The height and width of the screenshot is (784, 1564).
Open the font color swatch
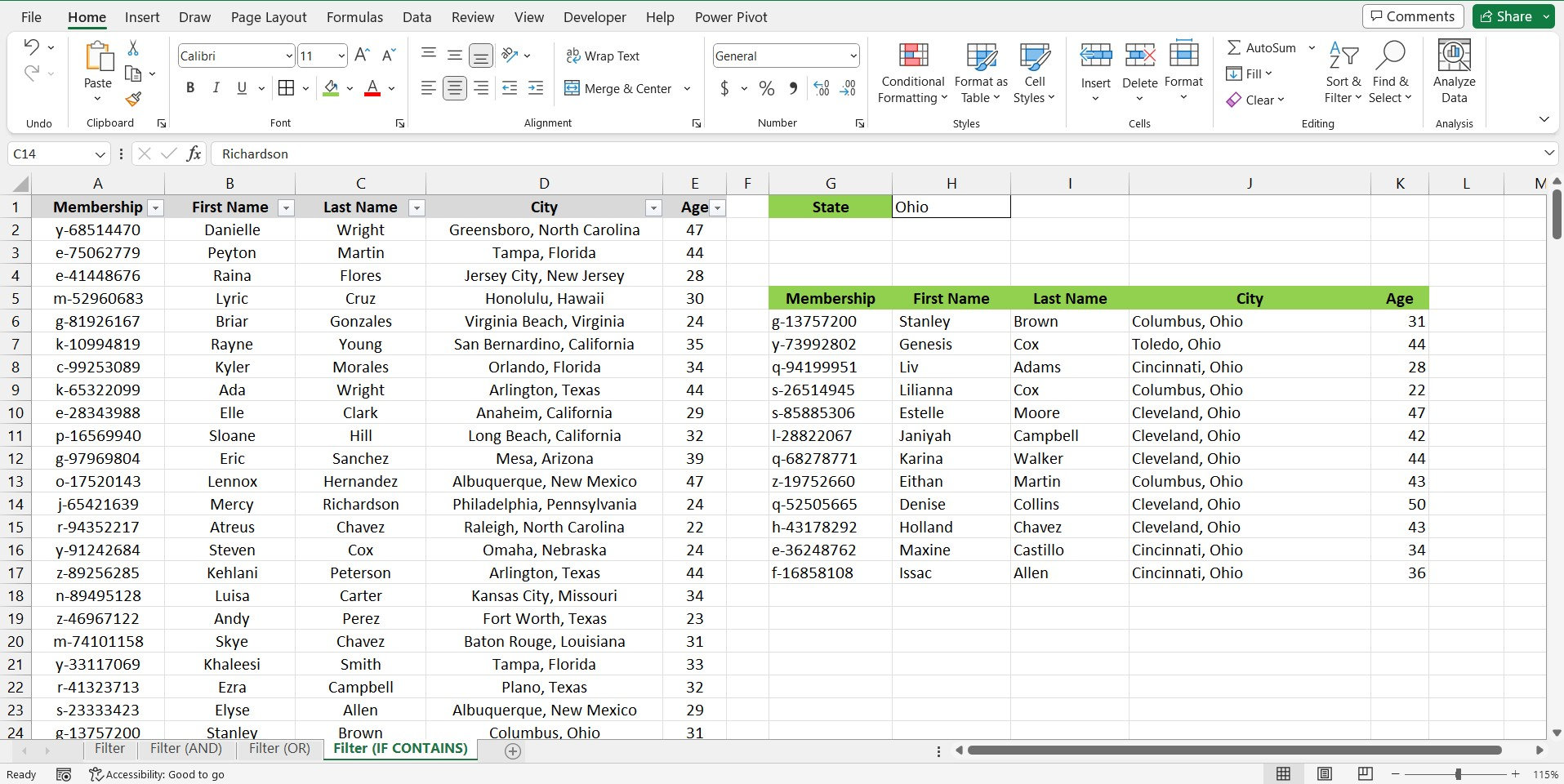click(372, 87)
